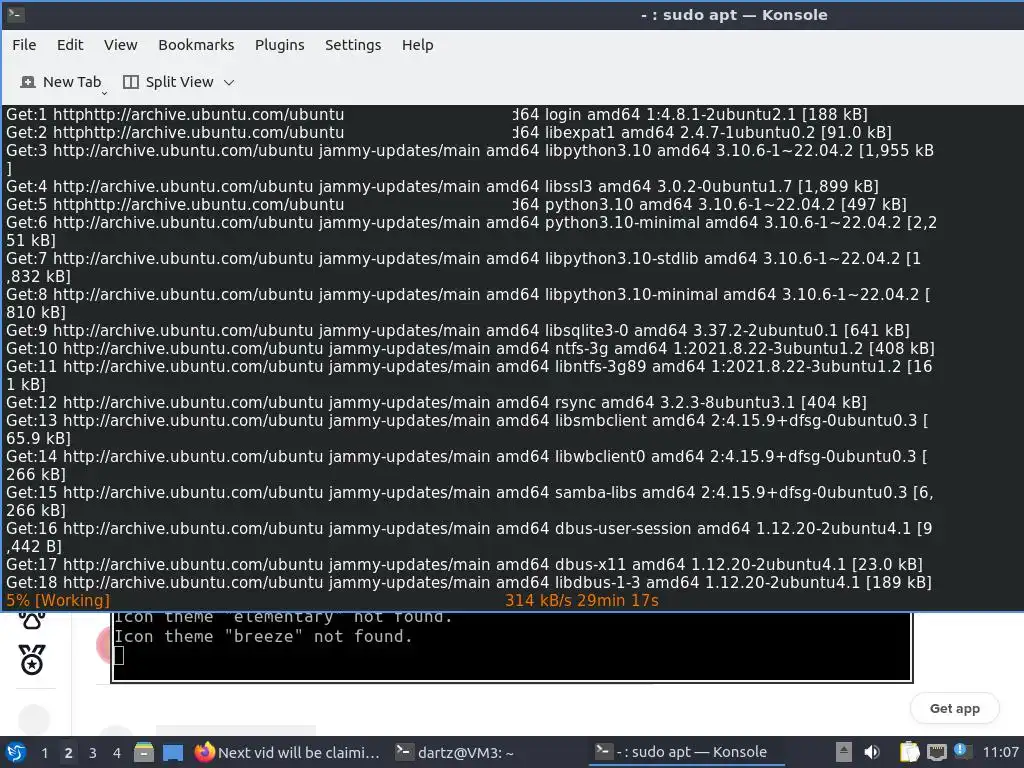1024x768 pixels.
Task: Switch to virtual desktop 1
Action: (44, 753)
